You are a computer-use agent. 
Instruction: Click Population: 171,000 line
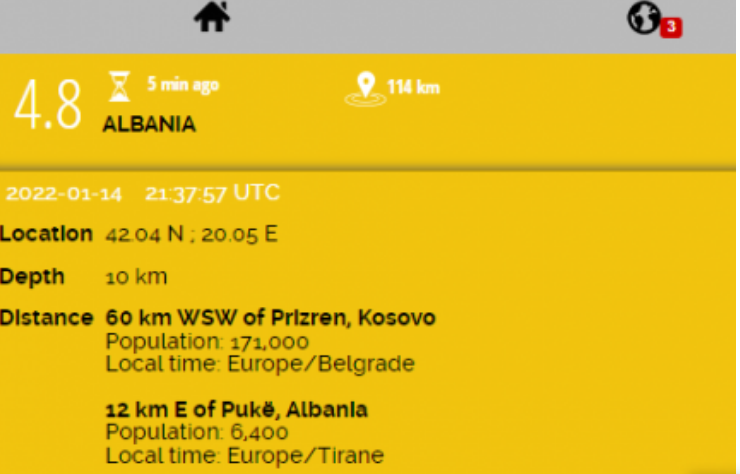tap(207, 341)
